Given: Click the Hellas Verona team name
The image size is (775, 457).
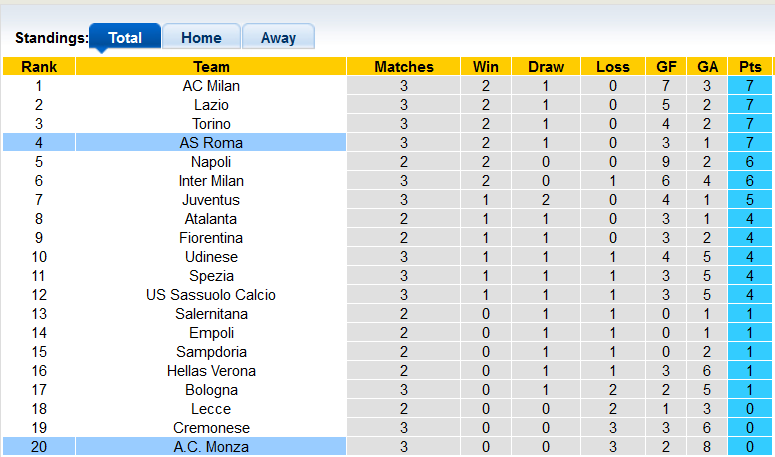Looking at the screenshot, I should click(x=211, y=371).
